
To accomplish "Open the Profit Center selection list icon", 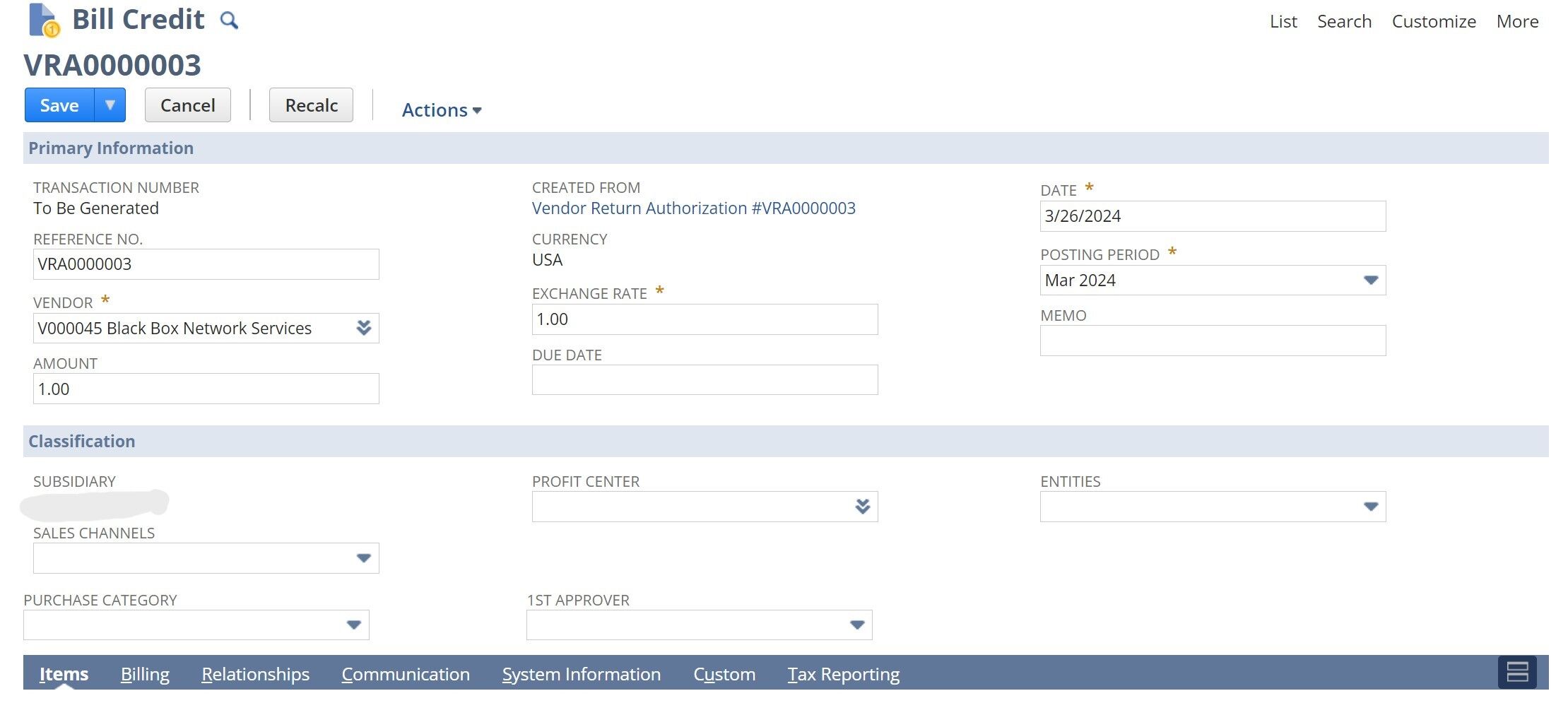I will (x=861, y=506).
